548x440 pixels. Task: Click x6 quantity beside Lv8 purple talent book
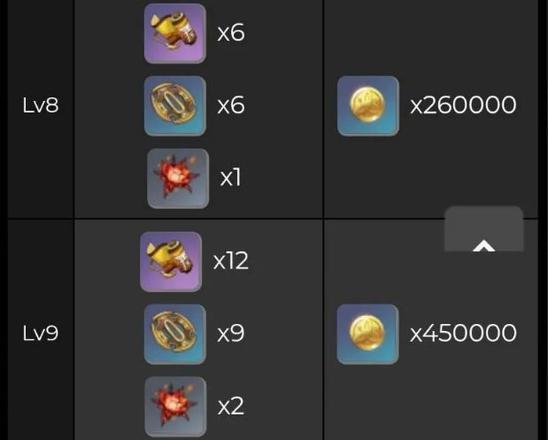[231, 33]
